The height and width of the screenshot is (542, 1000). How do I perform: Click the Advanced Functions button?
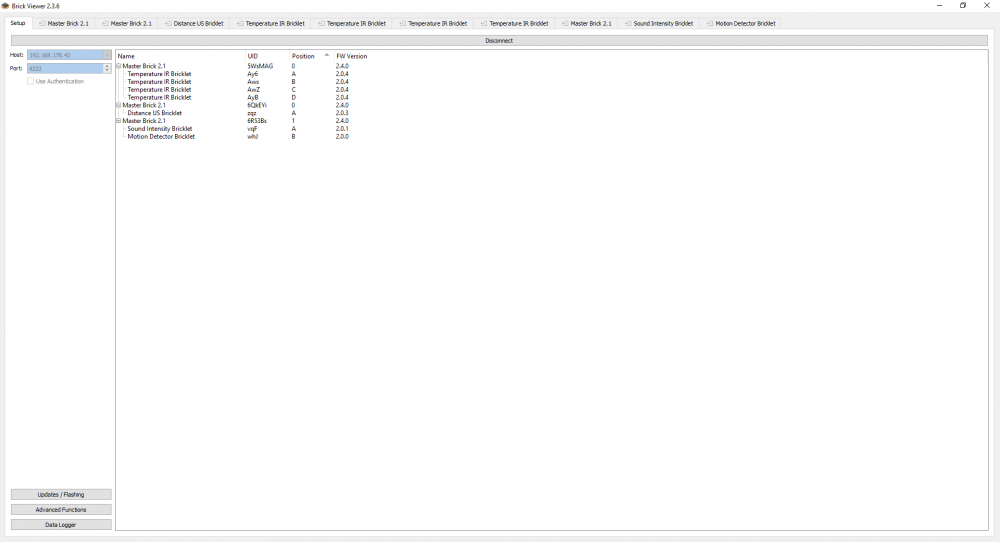point(61,509)
